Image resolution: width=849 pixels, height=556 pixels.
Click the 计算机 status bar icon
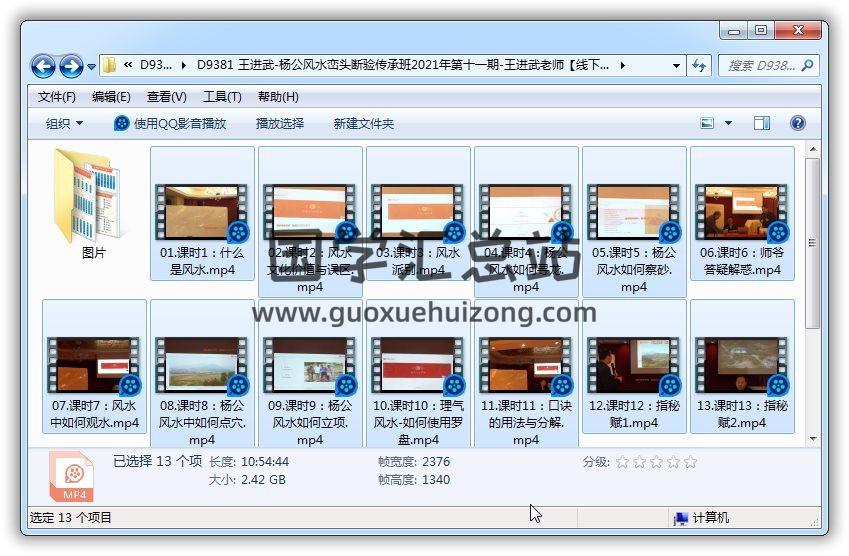[x=681, y=519]
